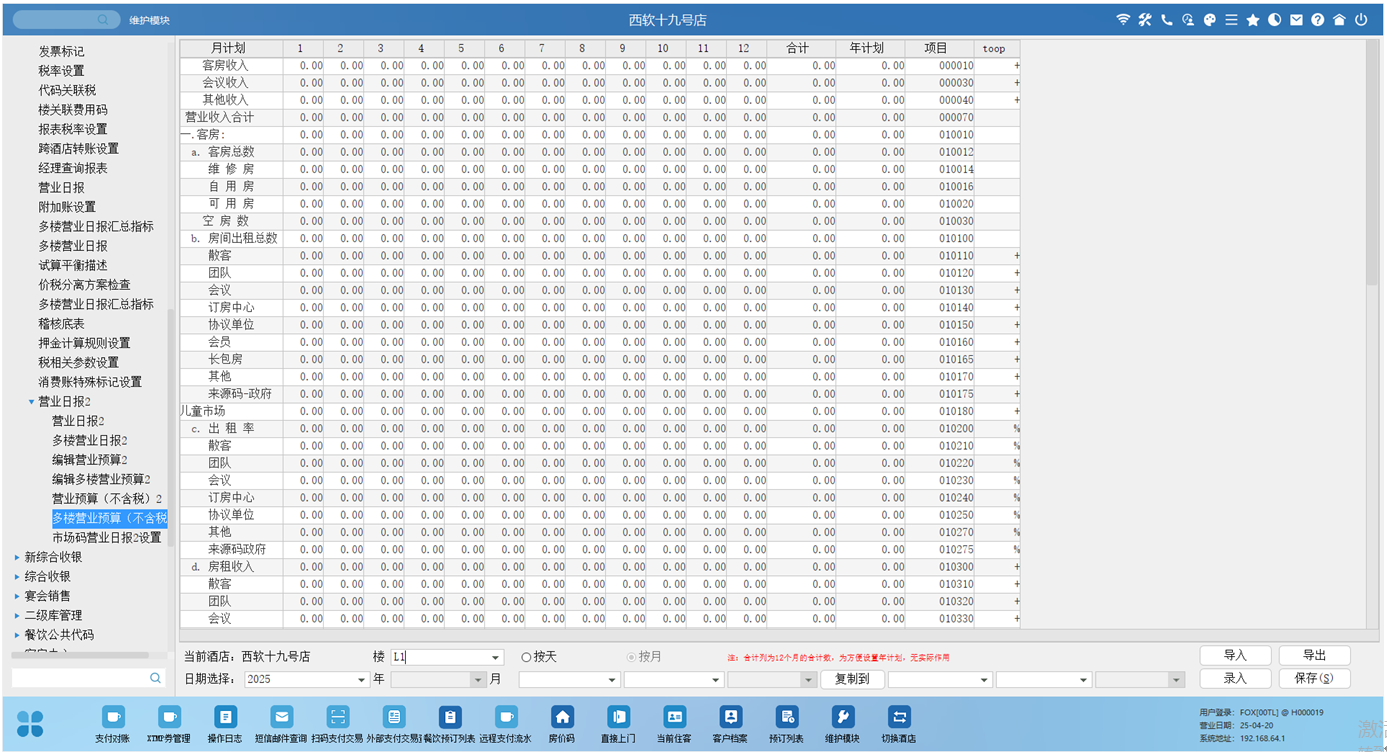
Task: Select the 按天 radio button
Action: point(526,657)
